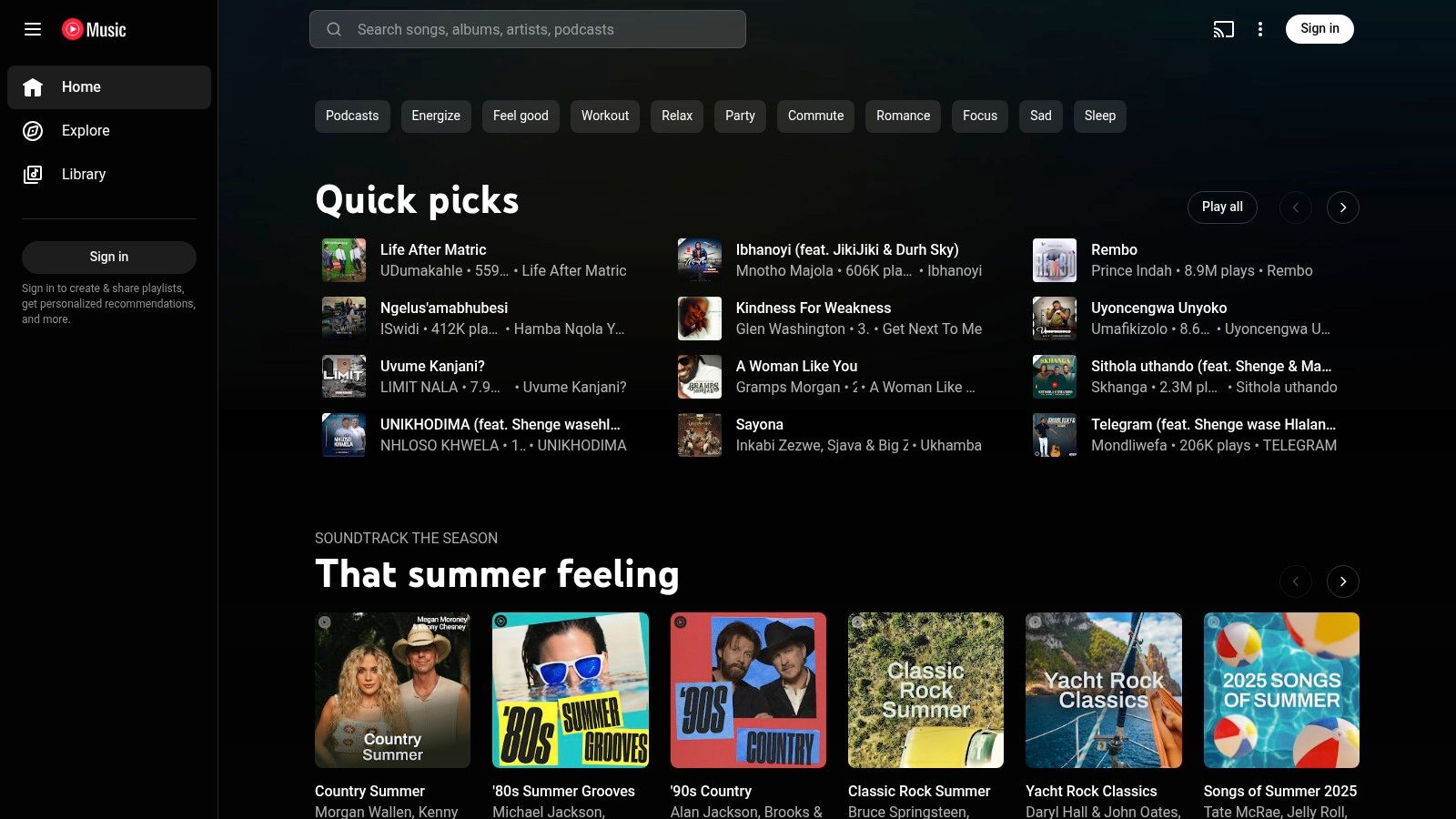
Task: Click the Sayona song title
Action: point(759,424)
